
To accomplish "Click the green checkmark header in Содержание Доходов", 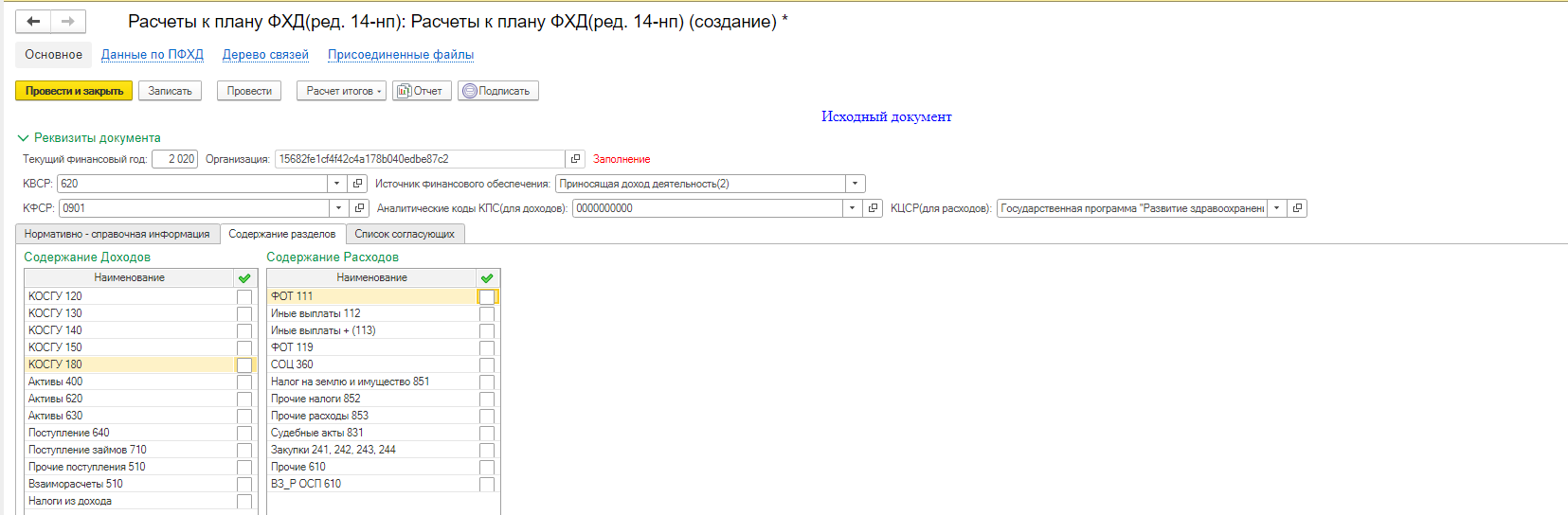I will click(x=244, y=278).
